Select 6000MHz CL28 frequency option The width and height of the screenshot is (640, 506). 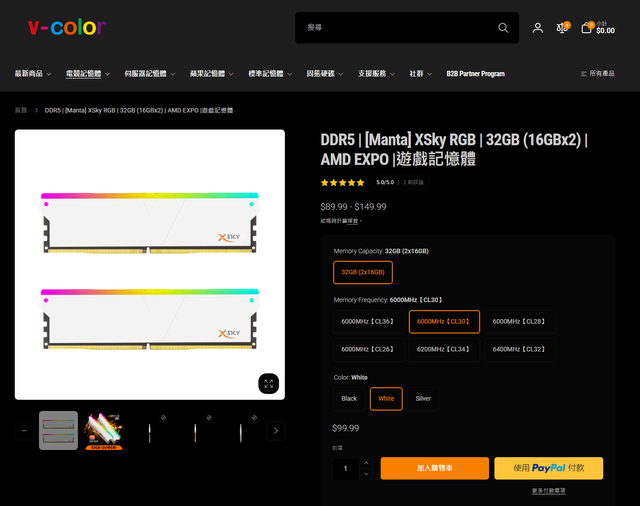pos(520,322)
